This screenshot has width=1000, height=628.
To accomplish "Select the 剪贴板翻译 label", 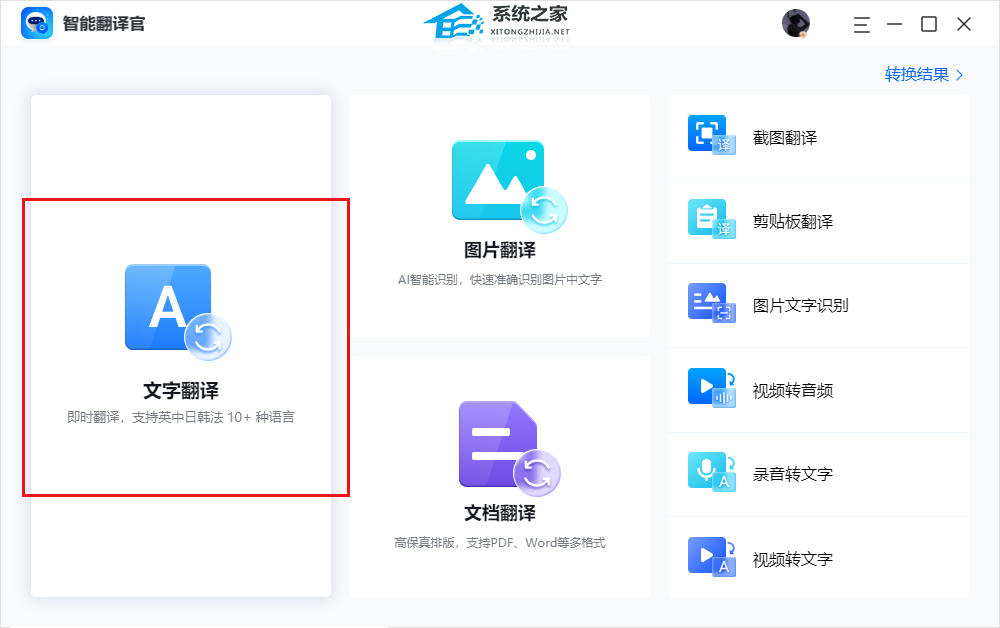I will pos(793,222).
